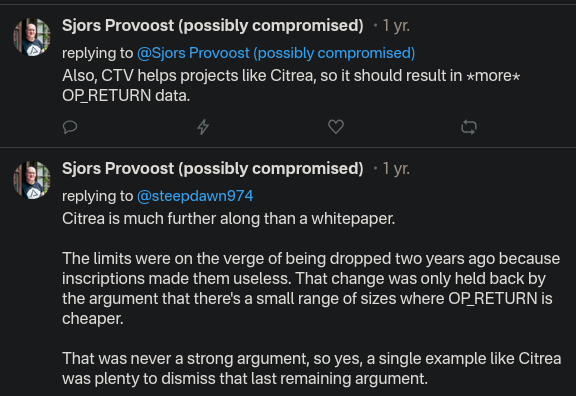Open the author name on the CTV post
This screenshot has height=396, width=576.
click(213, 26)
